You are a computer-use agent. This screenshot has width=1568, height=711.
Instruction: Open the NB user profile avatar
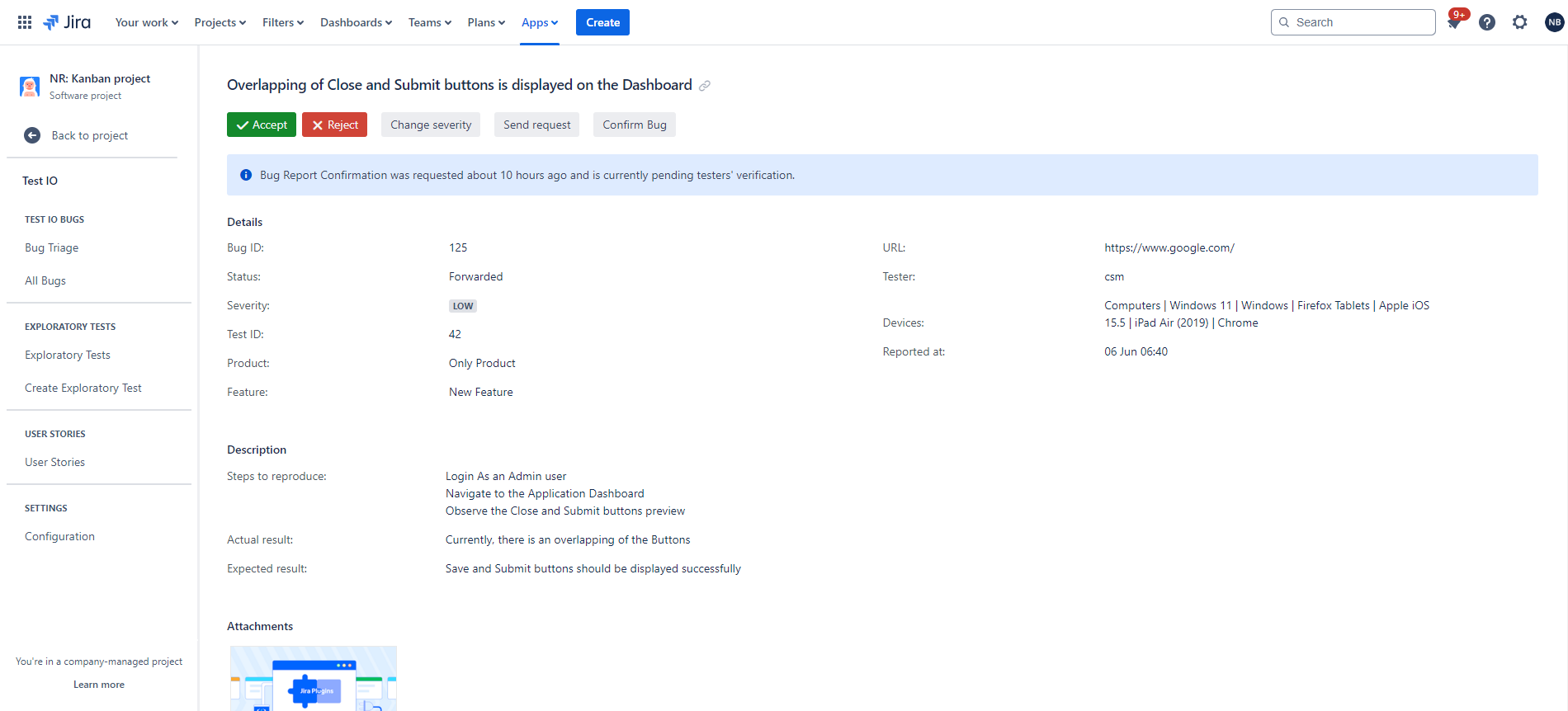click(1554, 22)
